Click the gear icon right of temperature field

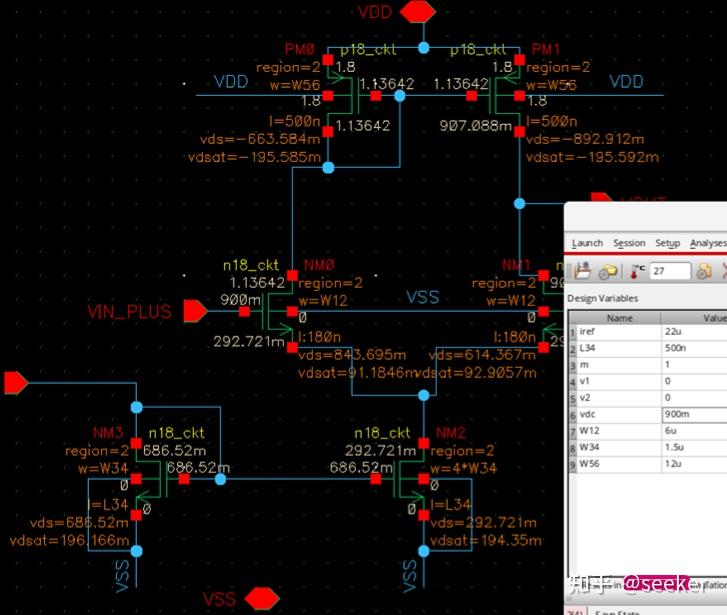[704, 271]
